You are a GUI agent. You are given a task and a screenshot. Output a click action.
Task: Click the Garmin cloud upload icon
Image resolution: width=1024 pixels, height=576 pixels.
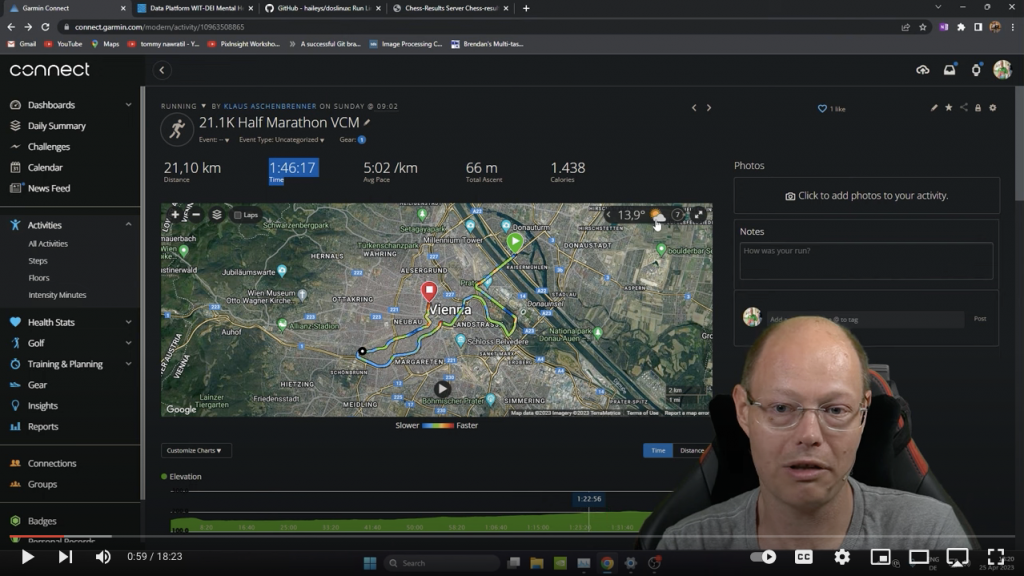click(x=923, y=70)
